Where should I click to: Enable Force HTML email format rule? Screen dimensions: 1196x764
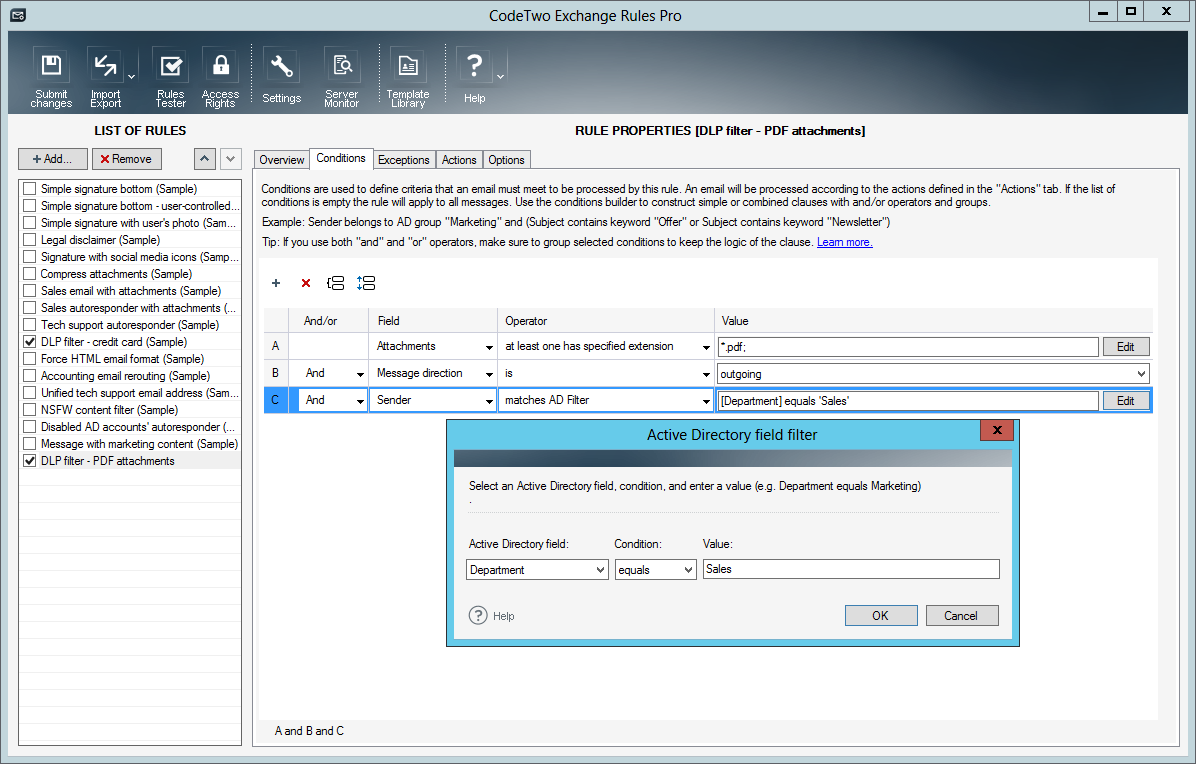tap(30, 358)
